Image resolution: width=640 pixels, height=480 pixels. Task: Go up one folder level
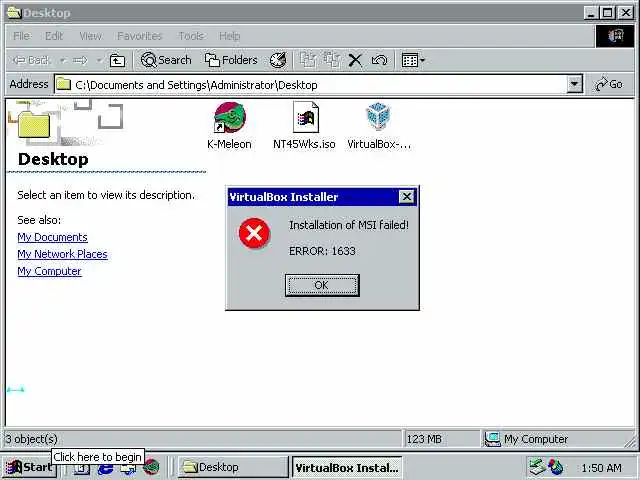tap(118, 60)
